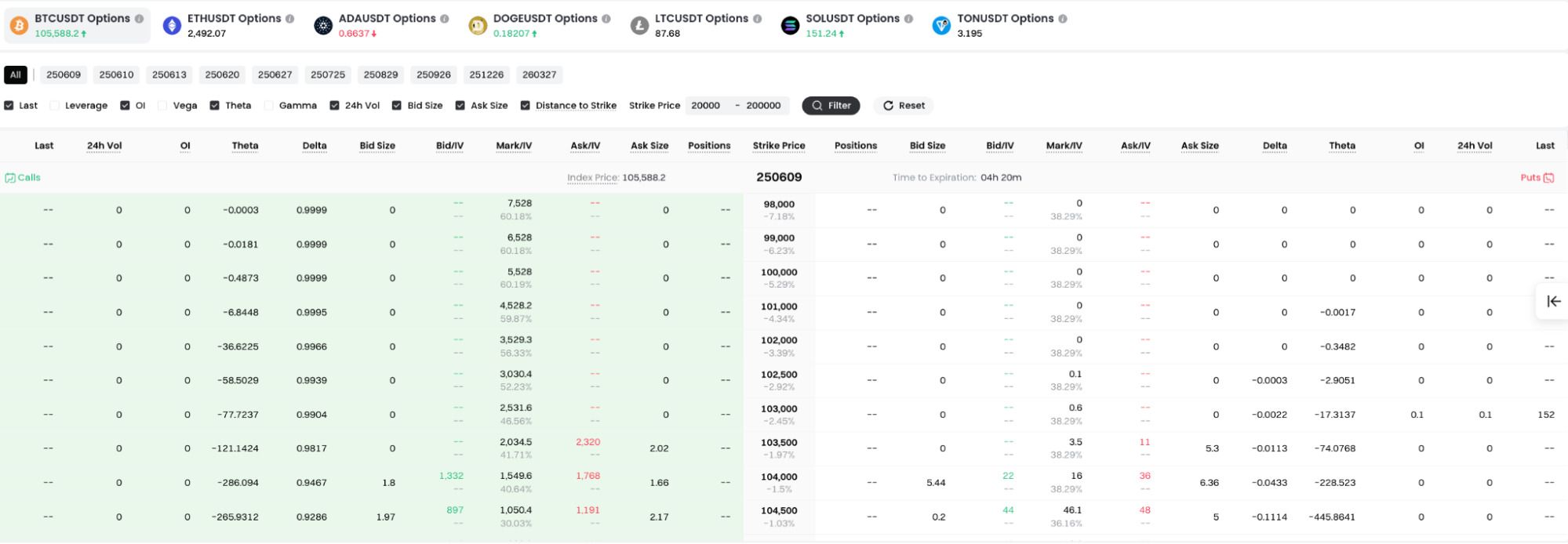
Task: Click the Cardano ADA coin icon
Action: (x=323, y=26)
